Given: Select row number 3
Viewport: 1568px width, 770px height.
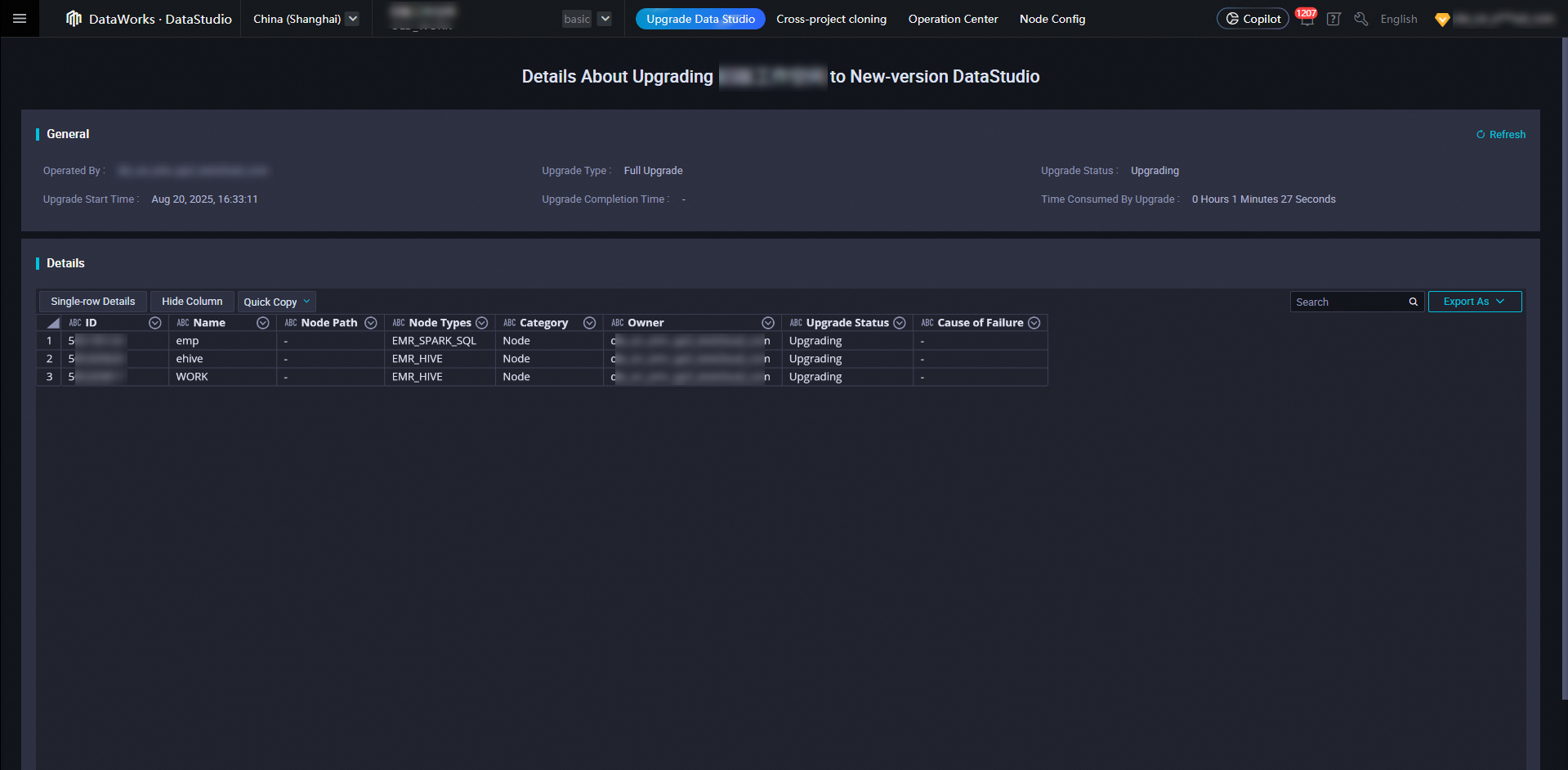Looking at the screenshot, I should point(49,377).
